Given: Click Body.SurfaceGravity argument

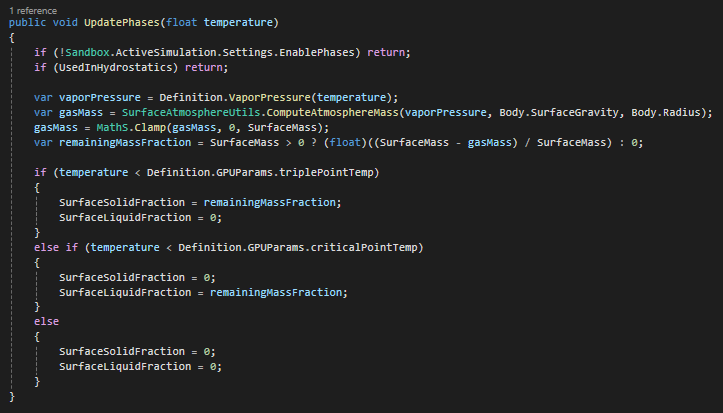Looking at the screenshot, I should click(x=562, y=111).
